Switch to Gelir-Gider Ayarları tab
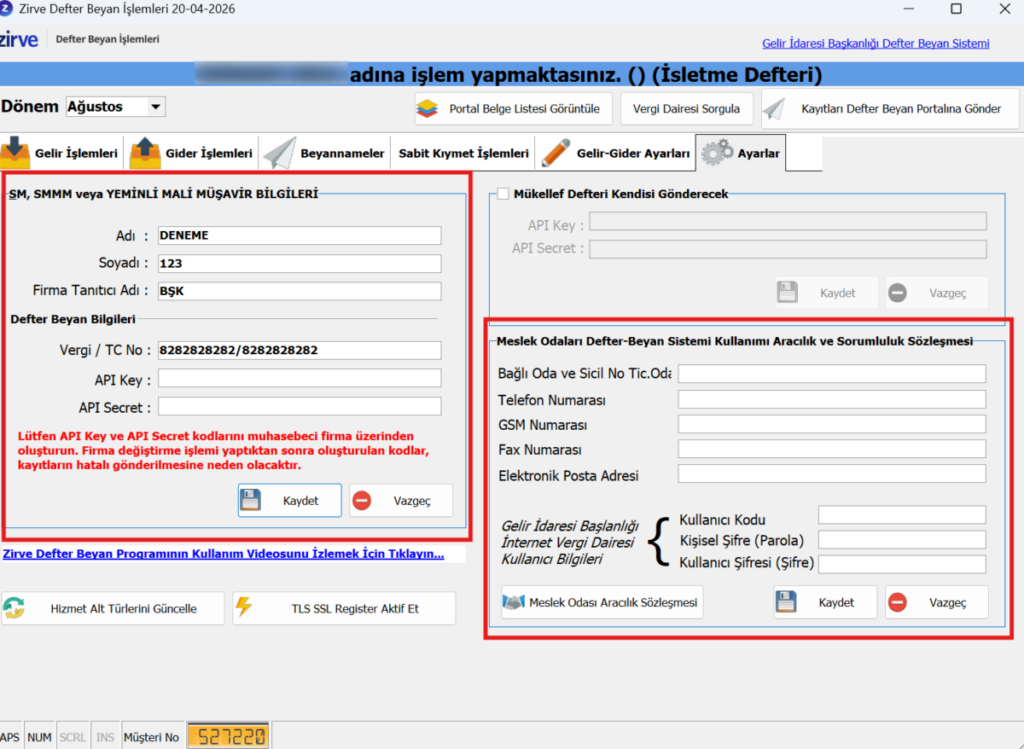The width and height of the screenshot is (1024, 749). coord(616,153)
